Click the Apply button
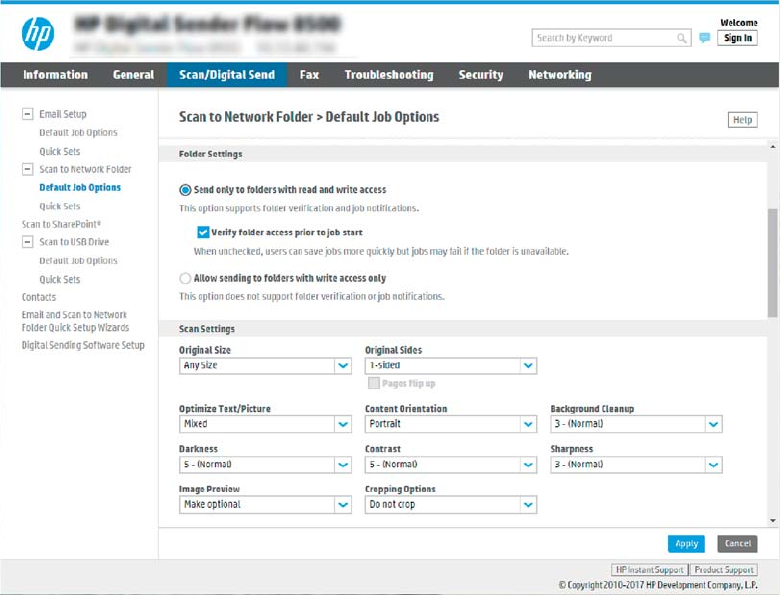The image size is (780, 595). click(686, 544)
